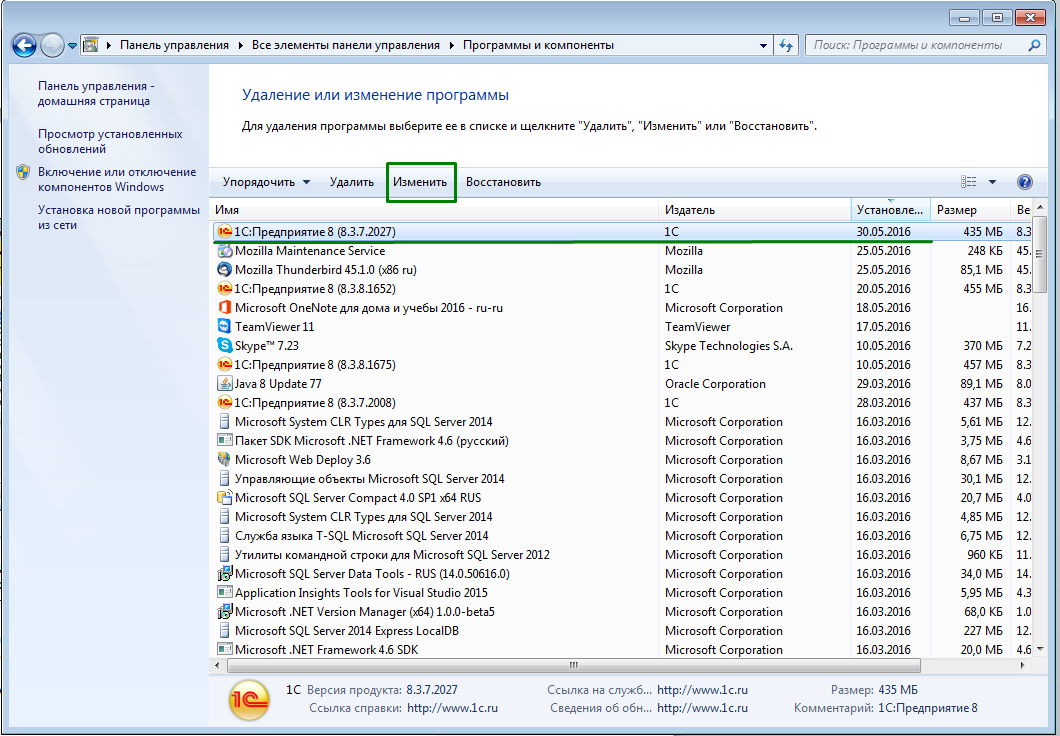
Task: Click Восстановить in the toolbar
Action: click(x=503, y=182)
